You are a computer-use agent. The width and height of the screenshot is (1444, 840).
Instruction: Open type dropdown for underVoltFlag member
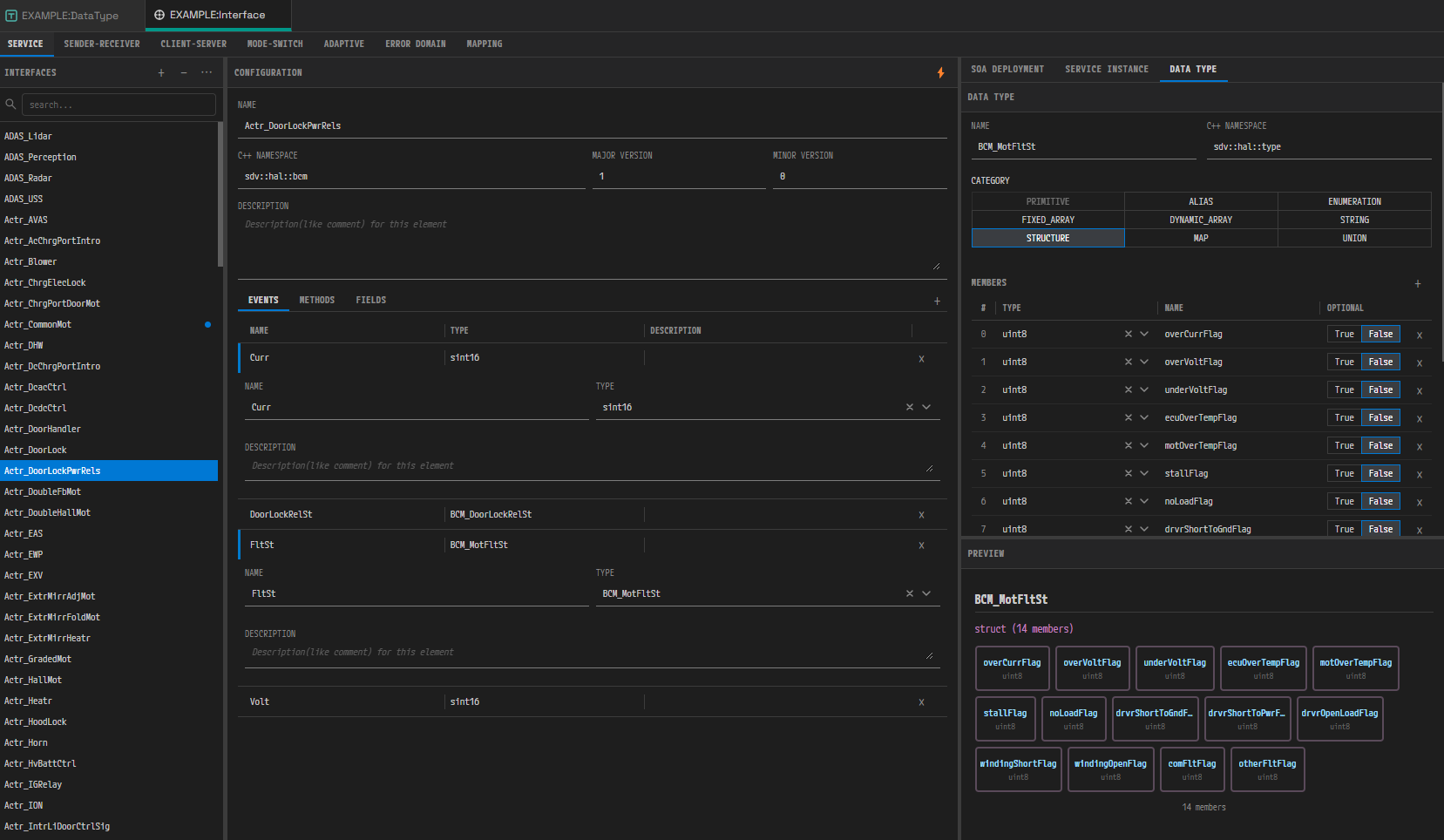click(1144, 390)
